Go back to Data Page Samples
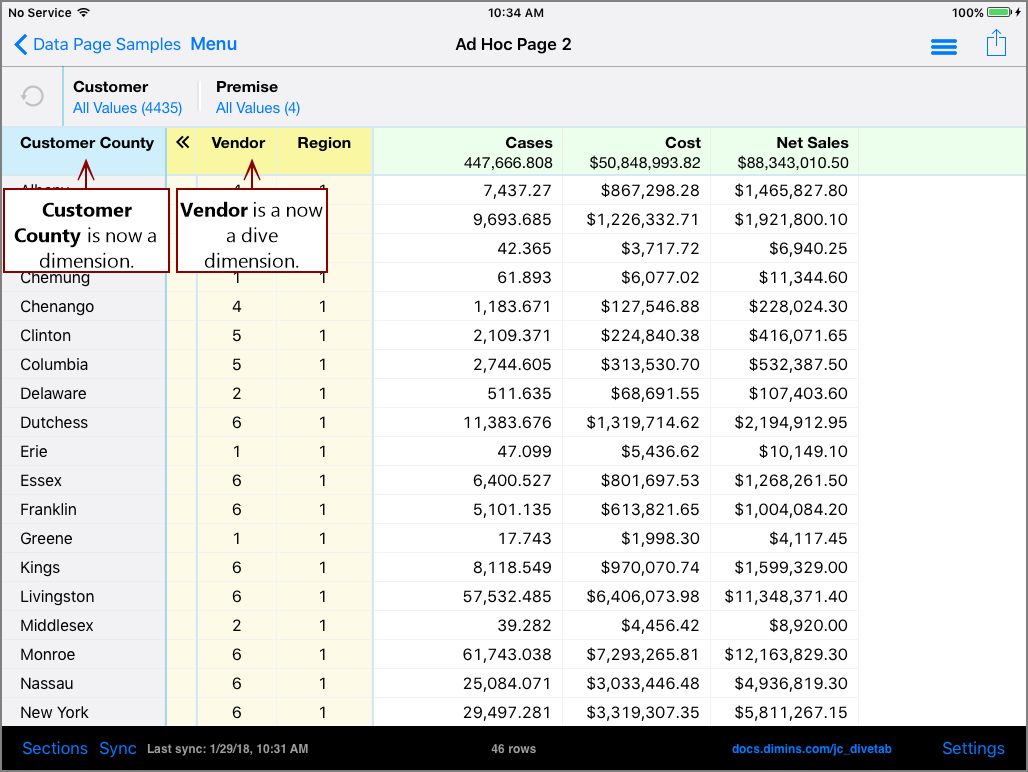This screenshot has width=1028, height=772. 98,44
